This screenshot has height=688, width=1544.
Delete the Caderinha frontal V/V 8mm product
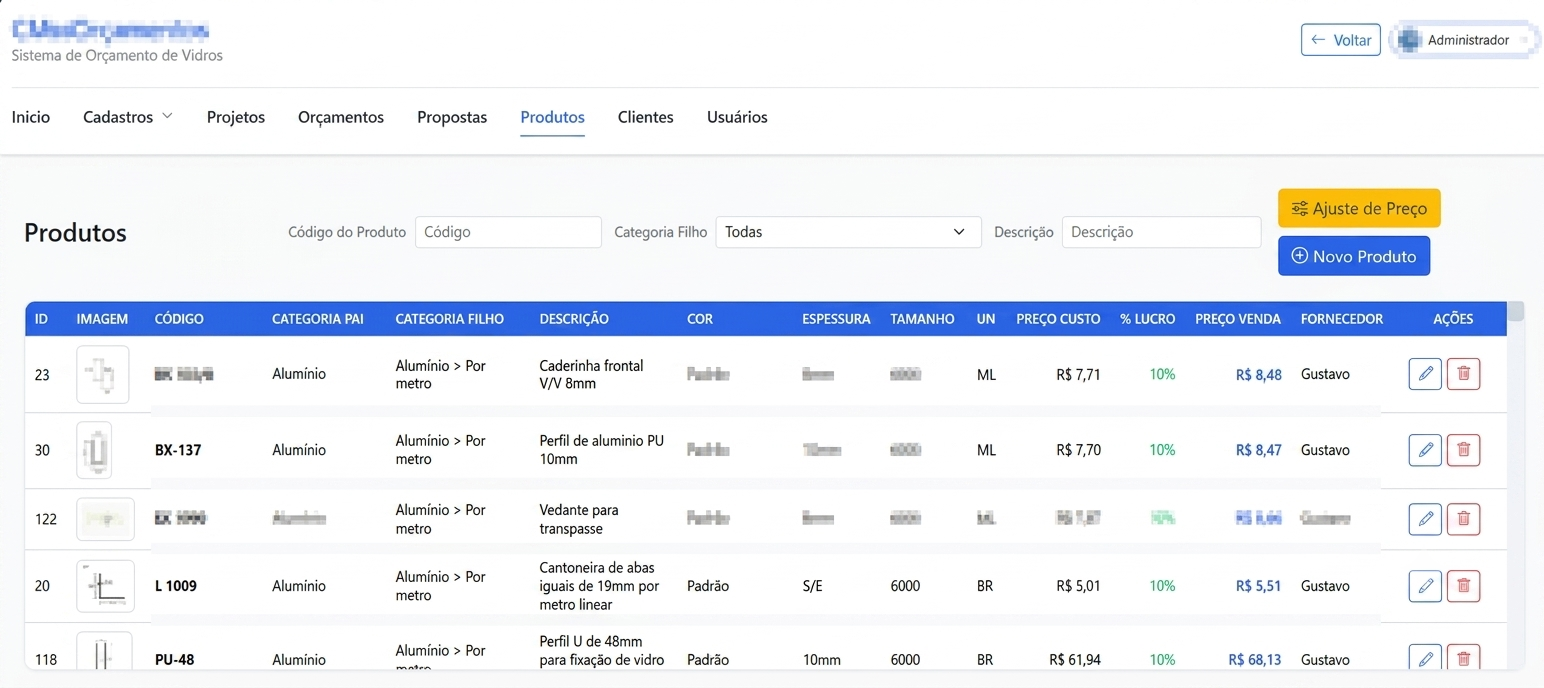pyautogui.click(x=1464, y=374)
